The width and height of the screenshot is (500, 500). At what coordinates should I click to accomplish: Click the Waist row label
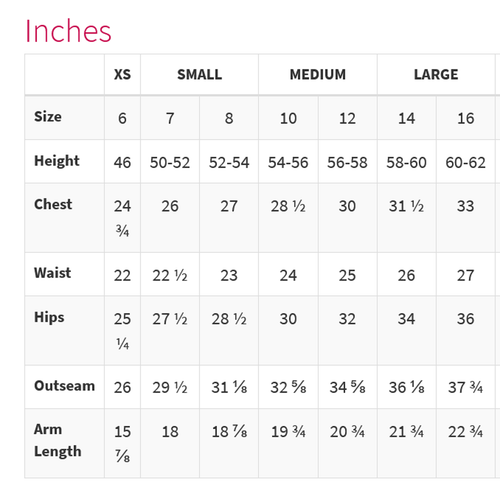point(52,273)
